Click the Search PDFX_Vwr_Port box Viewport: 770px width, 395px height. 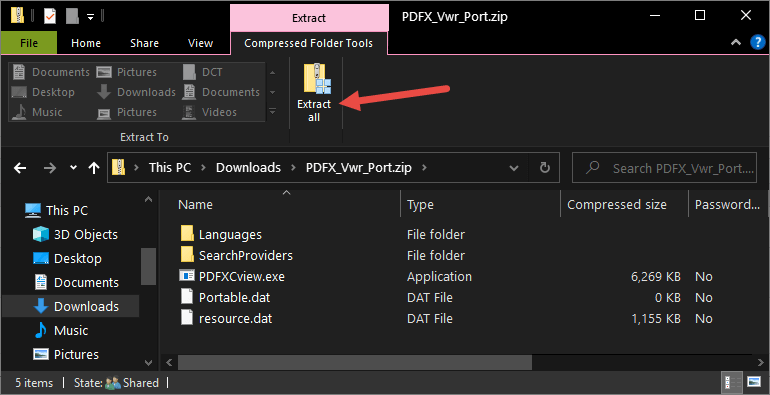tap(664, 168)
